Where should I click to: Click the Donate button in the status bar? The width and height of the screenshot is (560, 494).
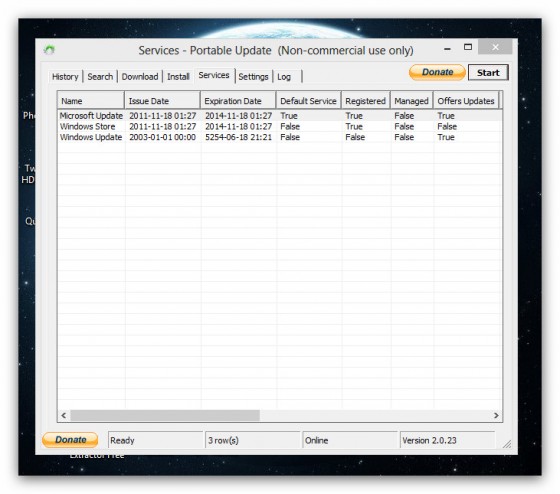(x=70, y=440)
